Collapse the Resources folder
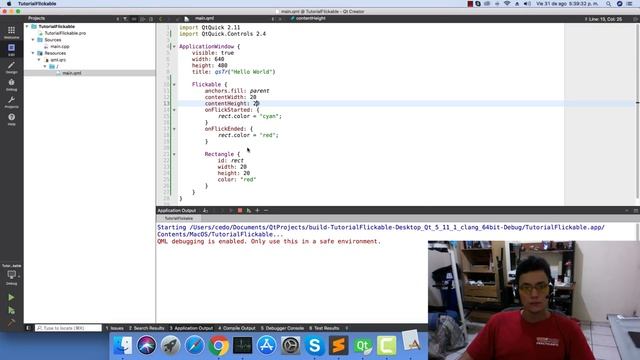 (x=33, y=53)
